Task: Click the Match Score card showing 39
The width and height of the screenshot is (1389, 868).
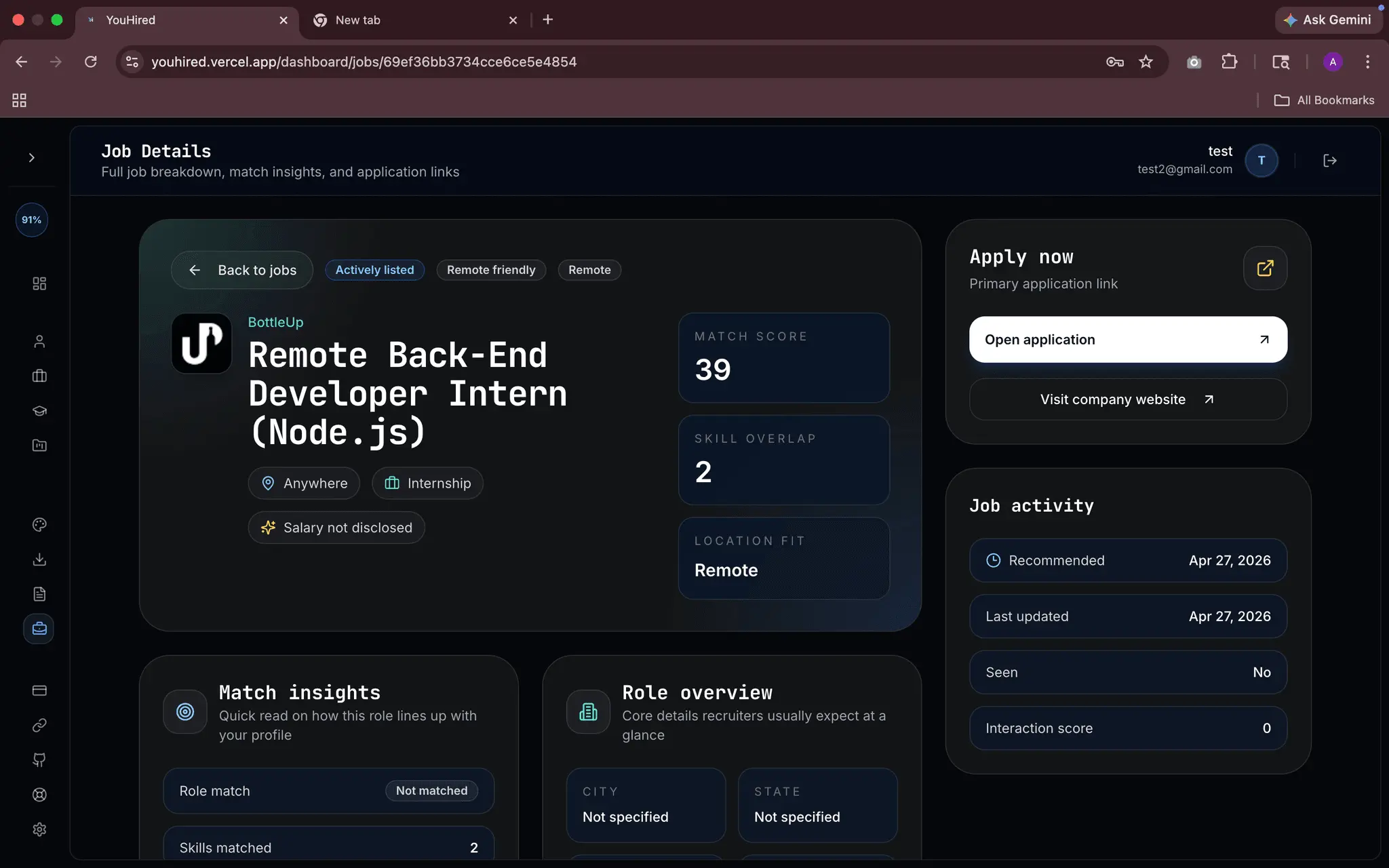Action: click(x=784, y=358)
